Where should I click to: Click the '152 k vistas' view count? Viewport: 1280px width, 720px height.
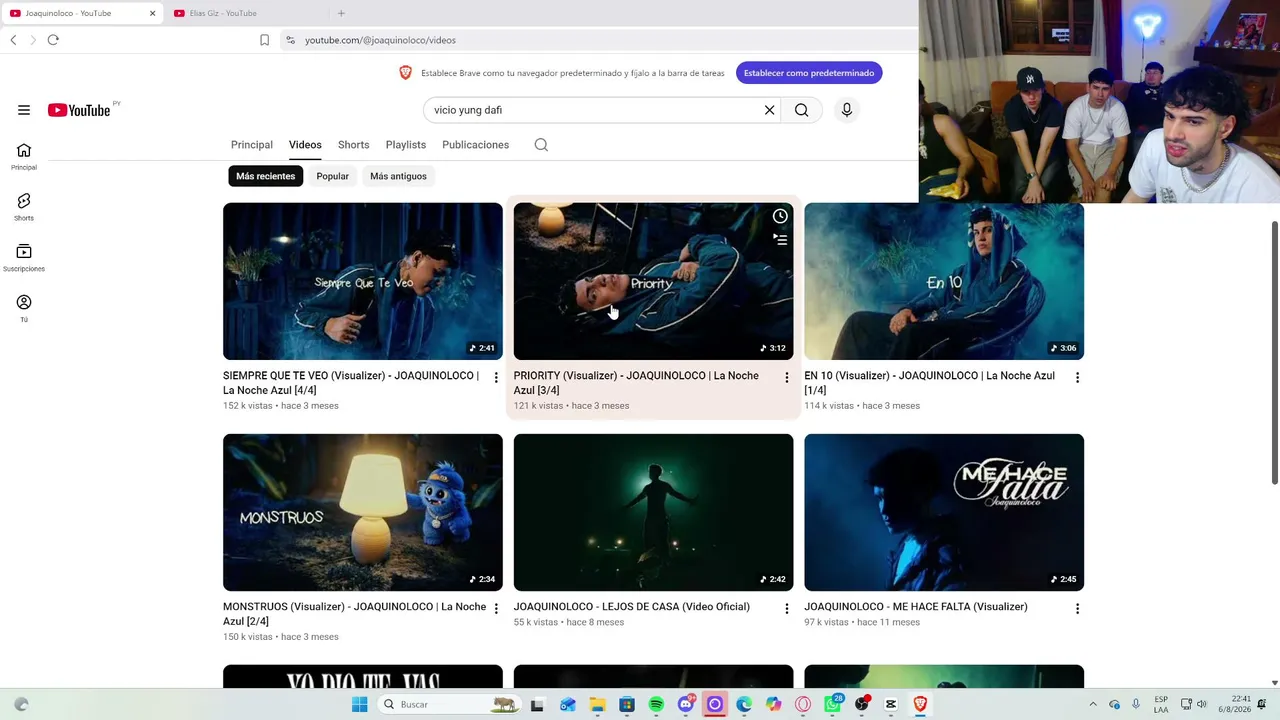click(x=248, y=406)
